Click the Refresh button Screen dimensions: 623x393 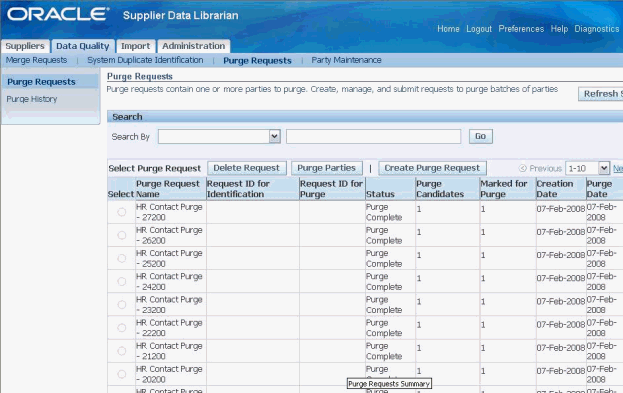point(600,94)
